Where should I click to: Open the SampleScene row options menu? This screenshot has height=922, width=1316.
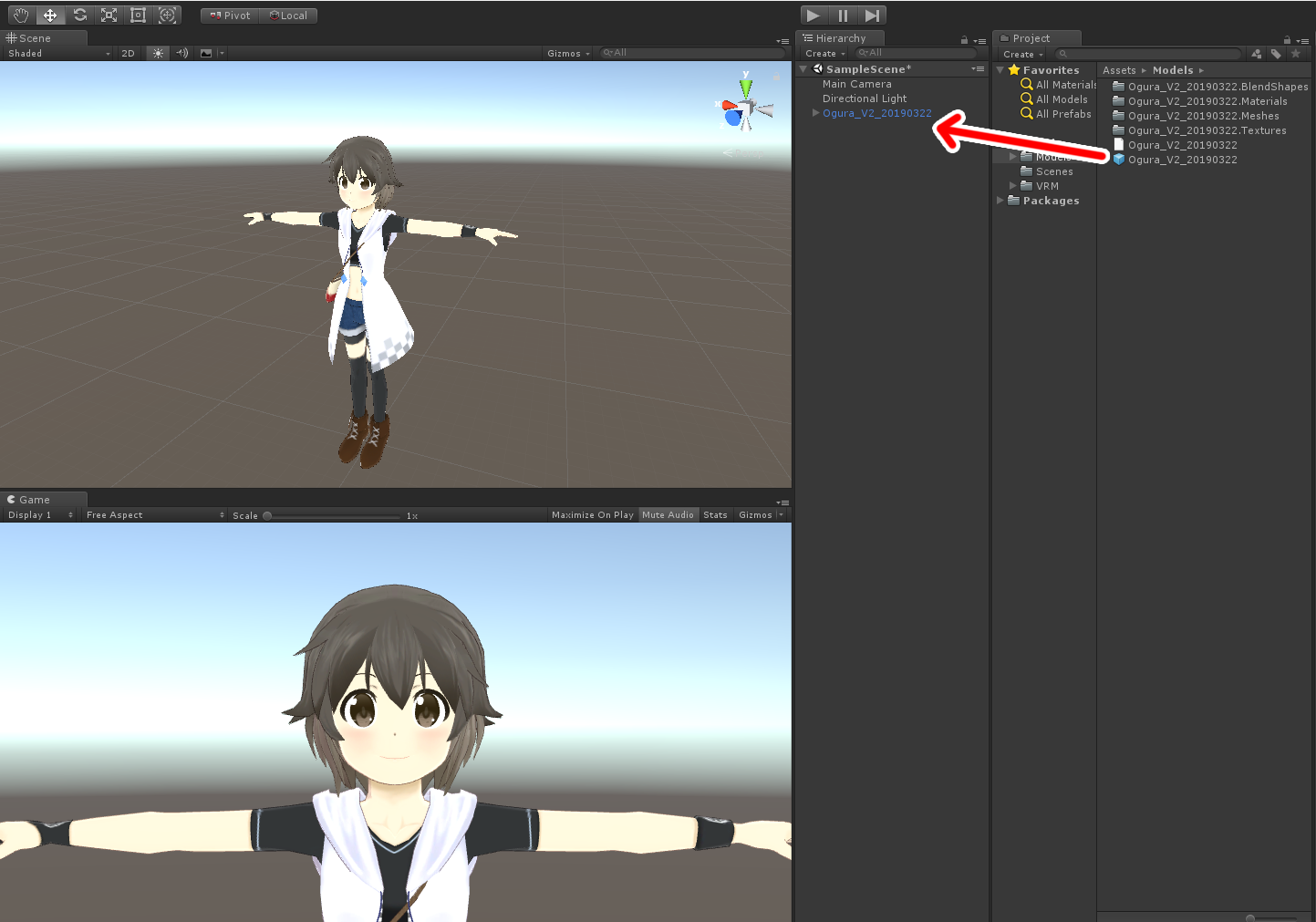[x=978, y=68]
